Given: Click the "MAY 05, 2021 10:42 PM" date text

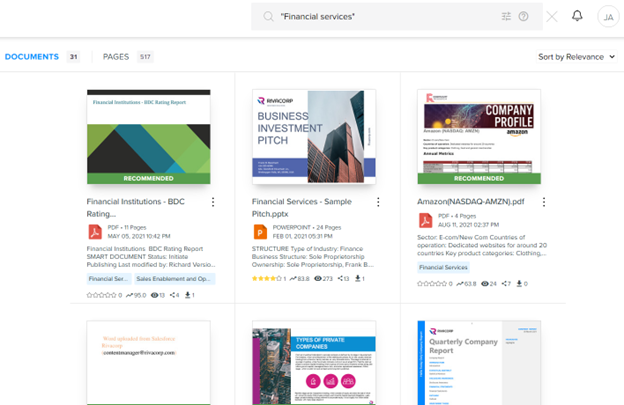Looking at the screenshot, I should [139, 236].
